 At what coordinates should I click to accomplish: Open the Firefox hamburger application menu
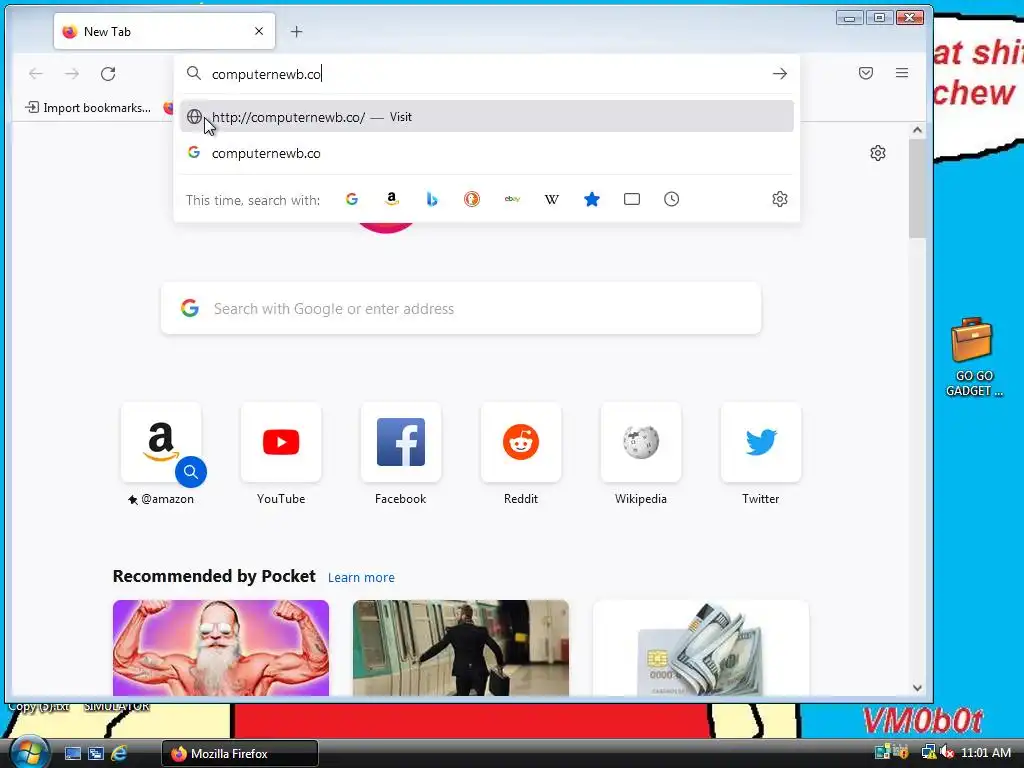902,73
